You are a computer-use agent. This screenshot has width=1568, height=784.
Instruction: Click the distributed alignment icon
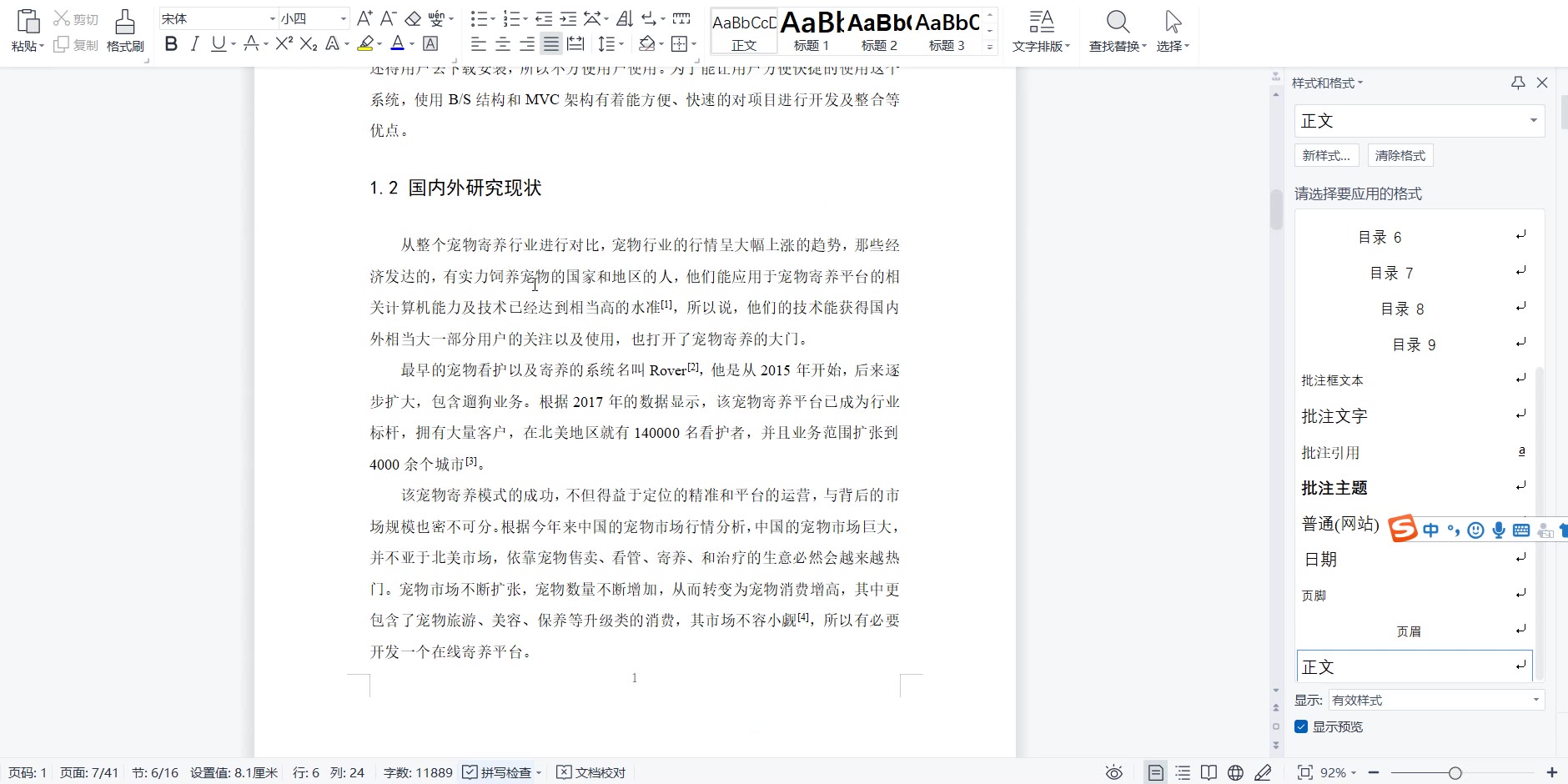click(575, 43)
